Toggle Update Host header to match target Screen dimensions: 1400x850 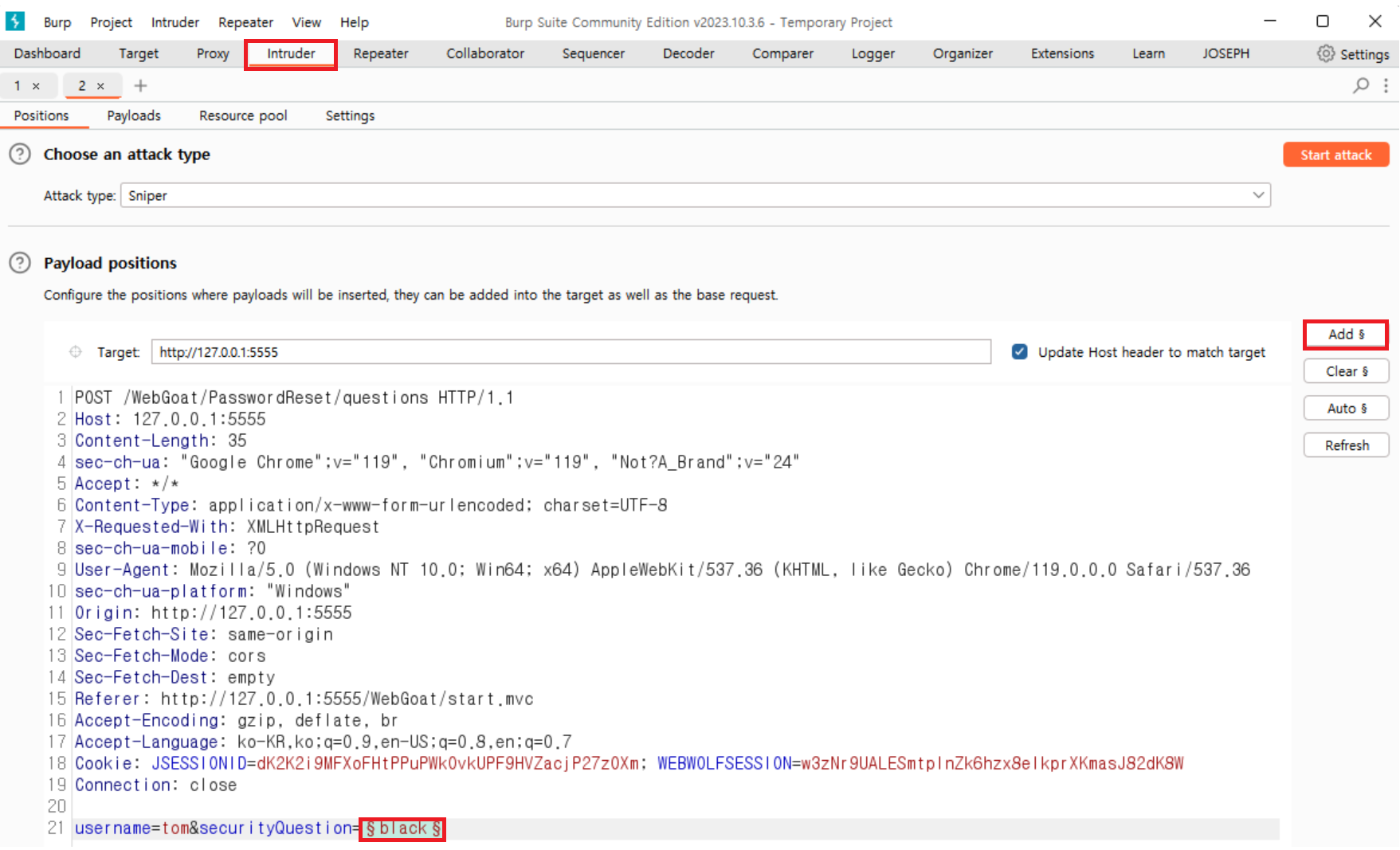(x=1019, y=352)
